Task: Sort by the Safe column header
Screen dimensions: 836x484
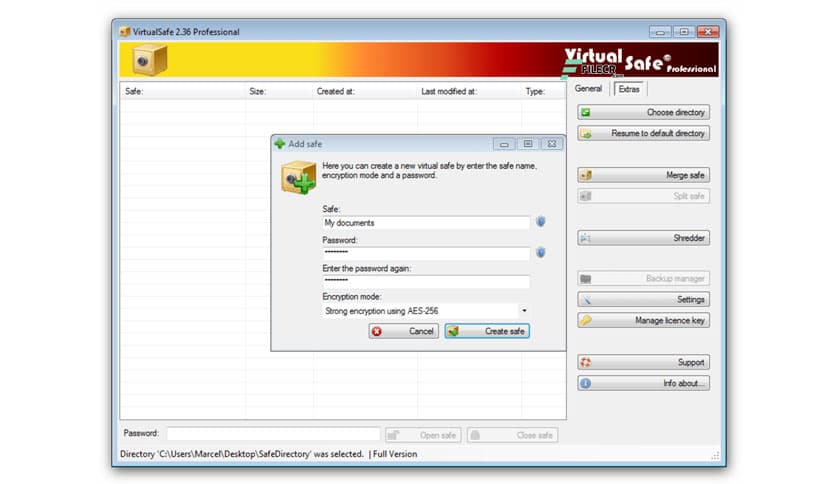Action: (183, 92)
